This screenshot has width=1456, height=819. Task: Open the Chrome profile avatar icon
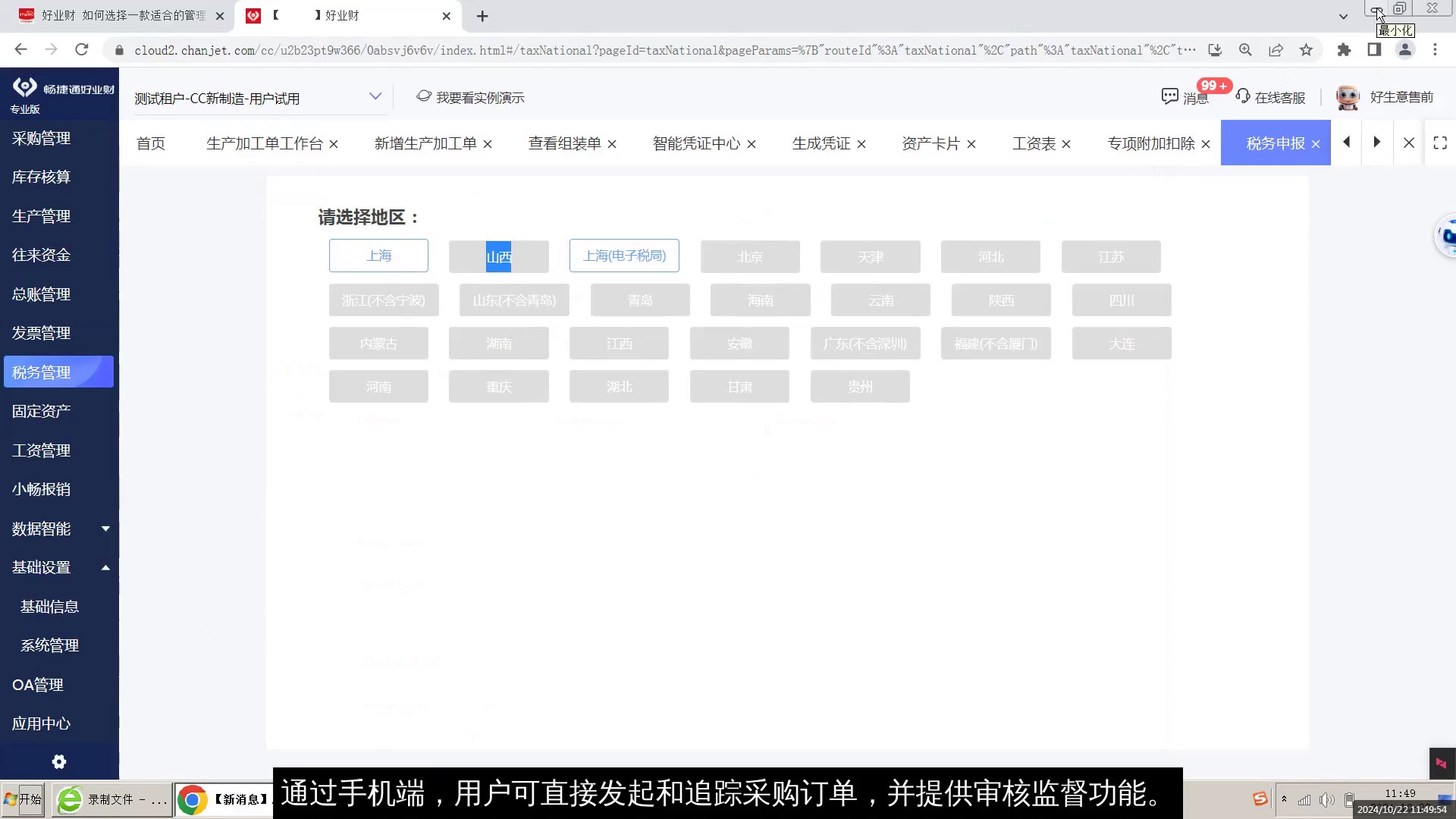1405,49
